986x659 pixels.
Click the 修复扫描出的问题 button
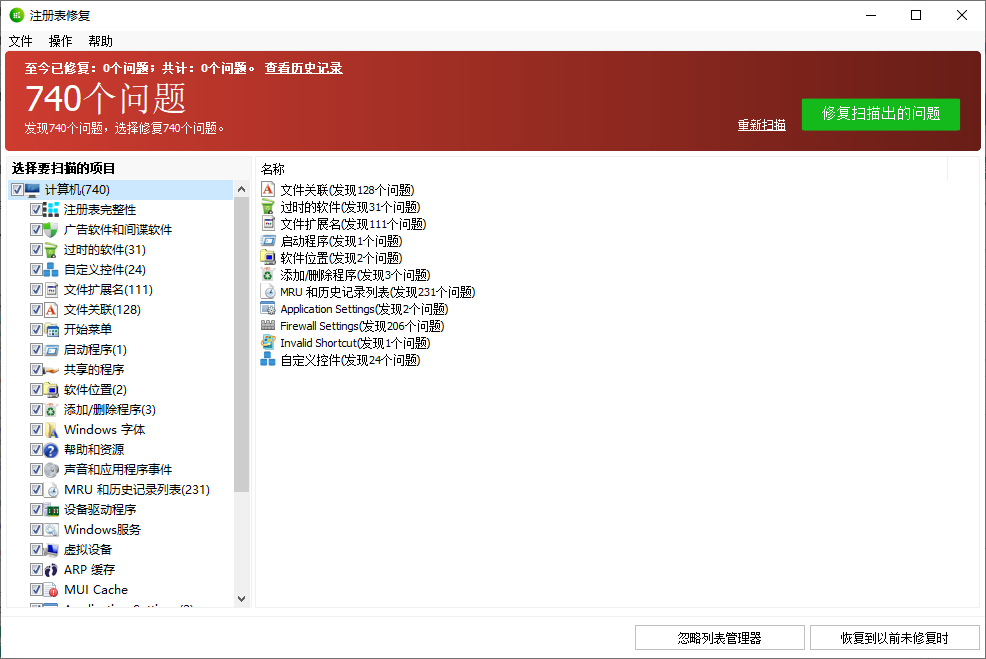880,114
